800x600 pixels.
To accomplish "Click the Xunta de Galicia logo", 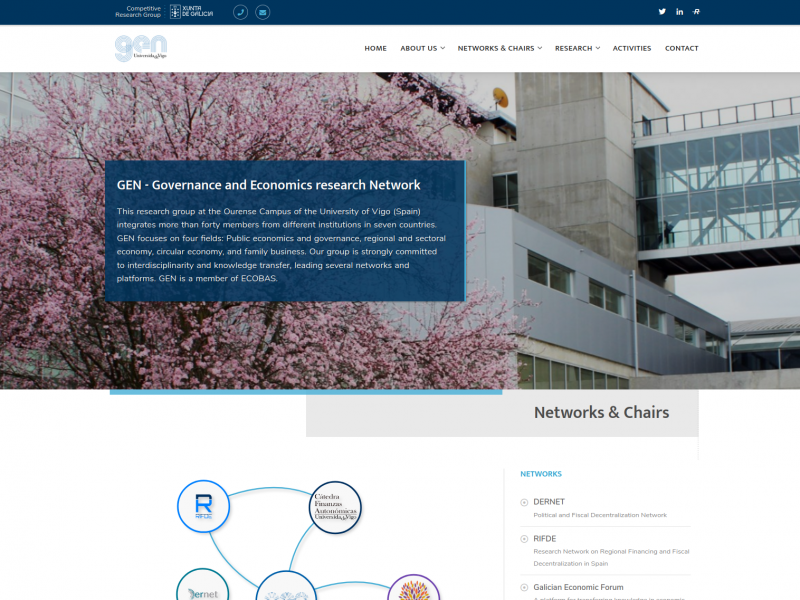I will [x=191, y=12].
